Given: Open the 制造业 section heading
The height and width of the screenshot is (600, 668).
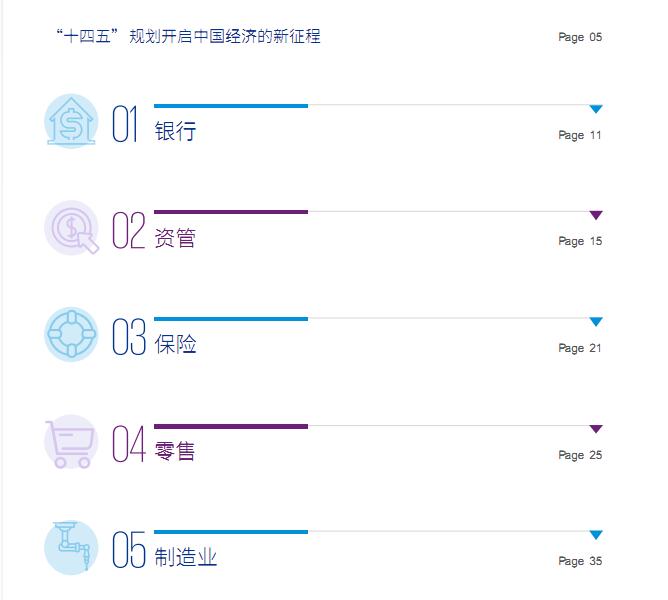Looking at the screenshot, I should point(186,557).
